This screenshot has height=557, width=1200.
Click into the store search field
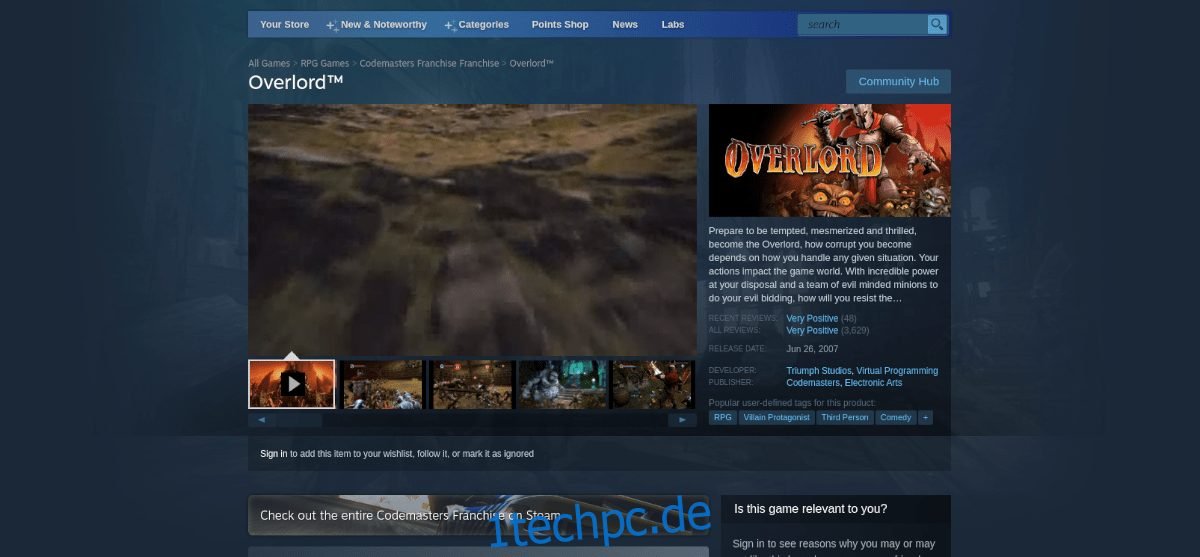[x=862, y=24]
